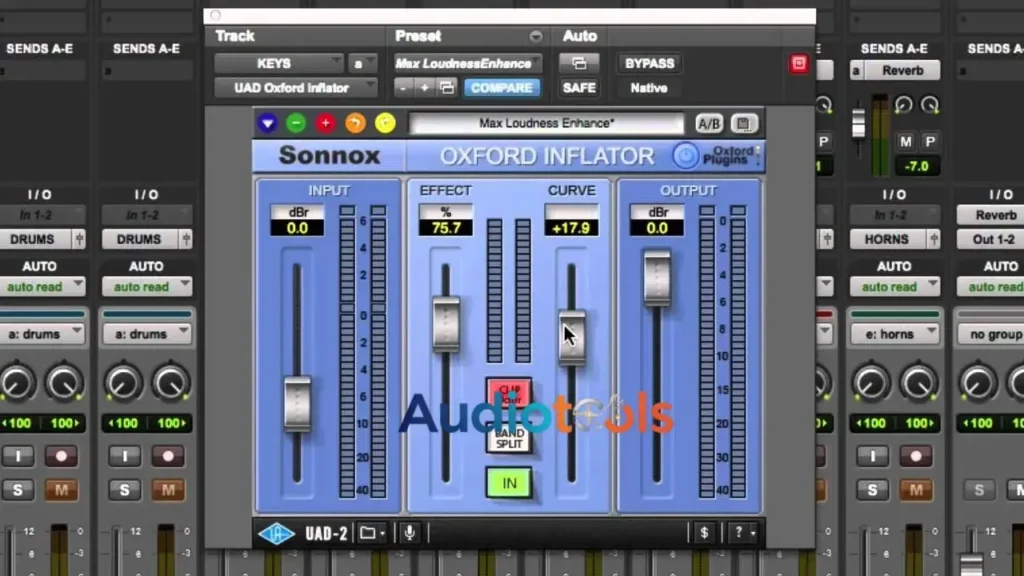Screen dimensions: 1024x576
Task: Select previous preset with the minus button
Action: [403, 88]
